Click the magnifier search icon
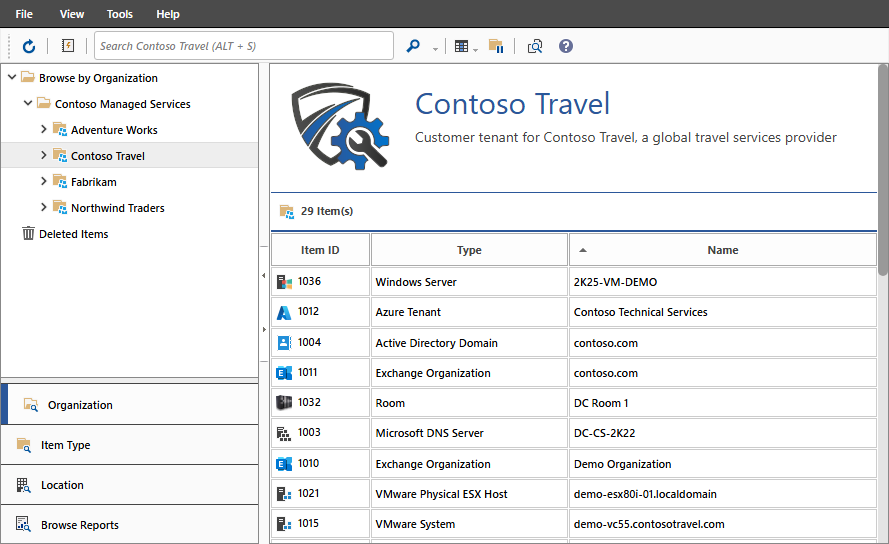Screen dimensions: 889x544 coord(413,46)
